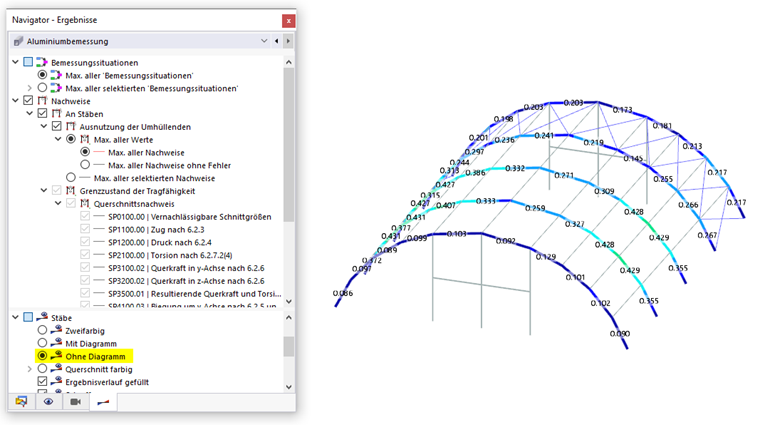Screen dimensions: 760x425
Task: Toggle SP1100.00 Zug nach 6.2.3 checkbox
Action: click(85, 229)
